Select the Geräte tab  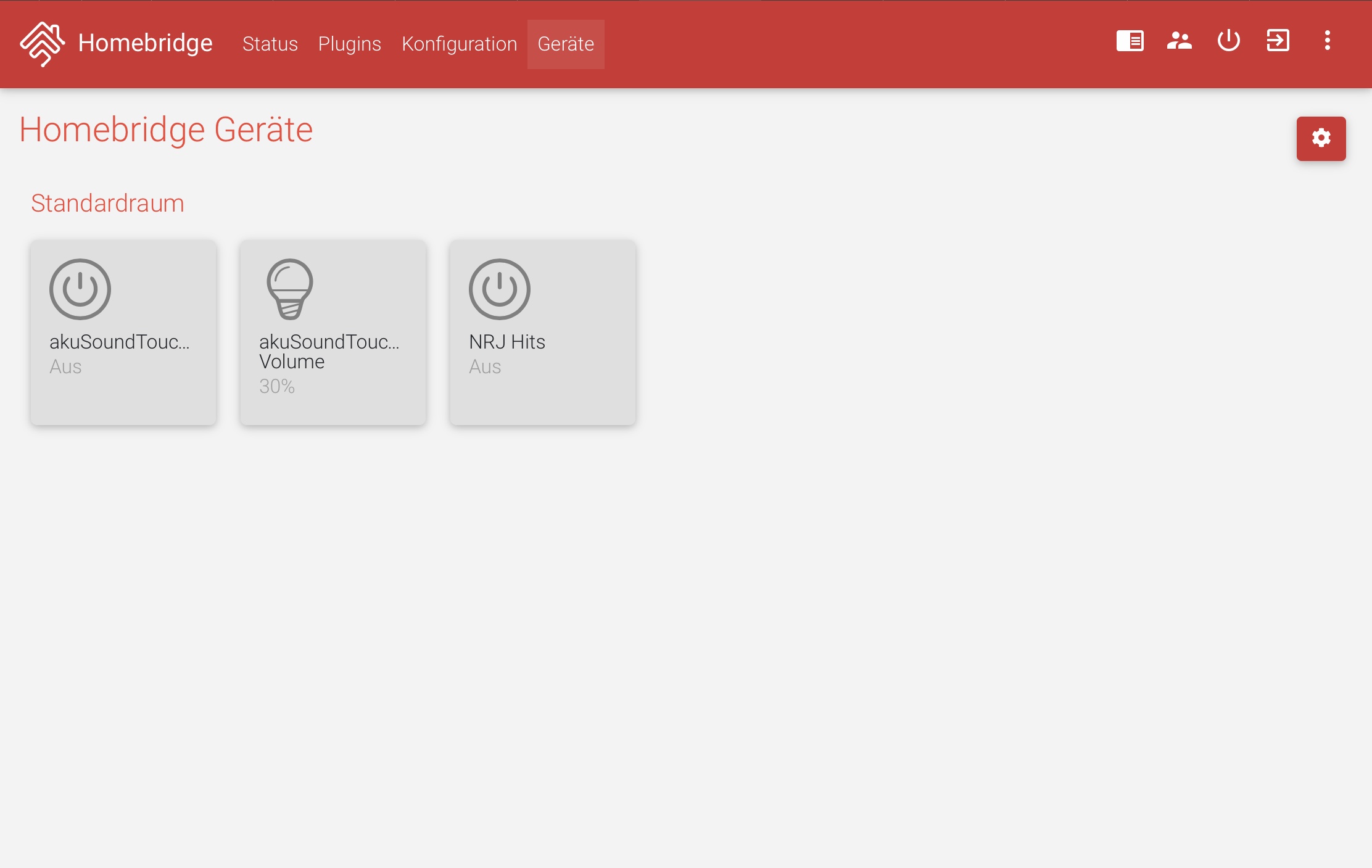click(x=565, y=44)
